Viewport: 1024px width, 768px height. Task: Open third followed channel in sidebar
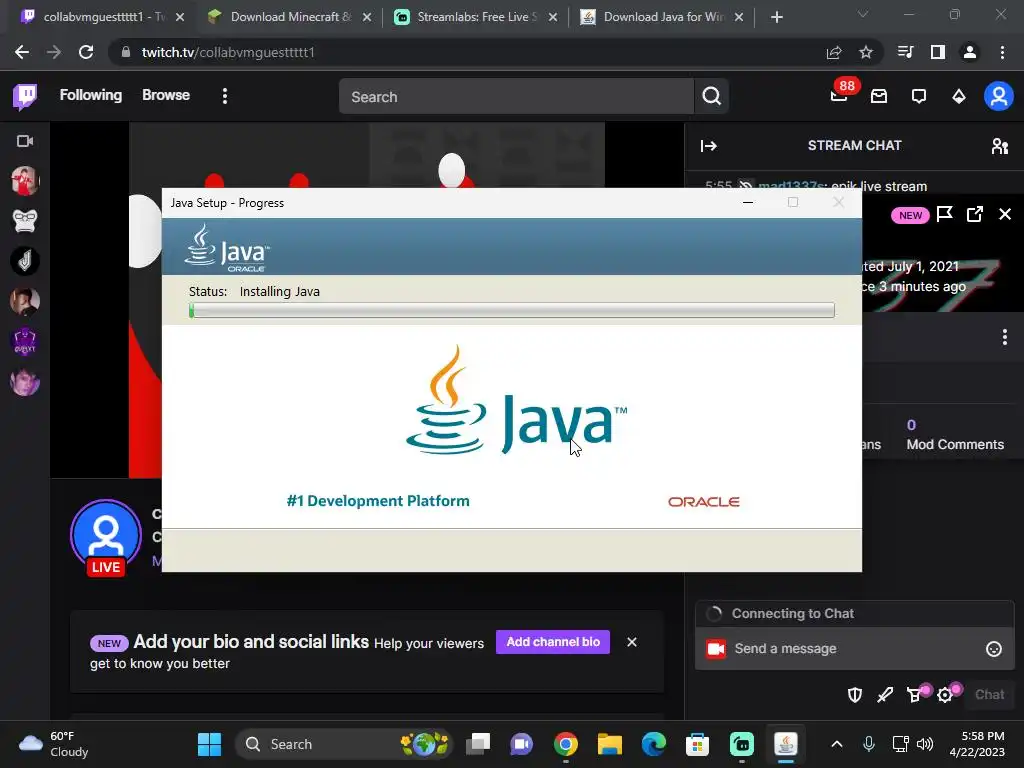[x=25, y=261]
